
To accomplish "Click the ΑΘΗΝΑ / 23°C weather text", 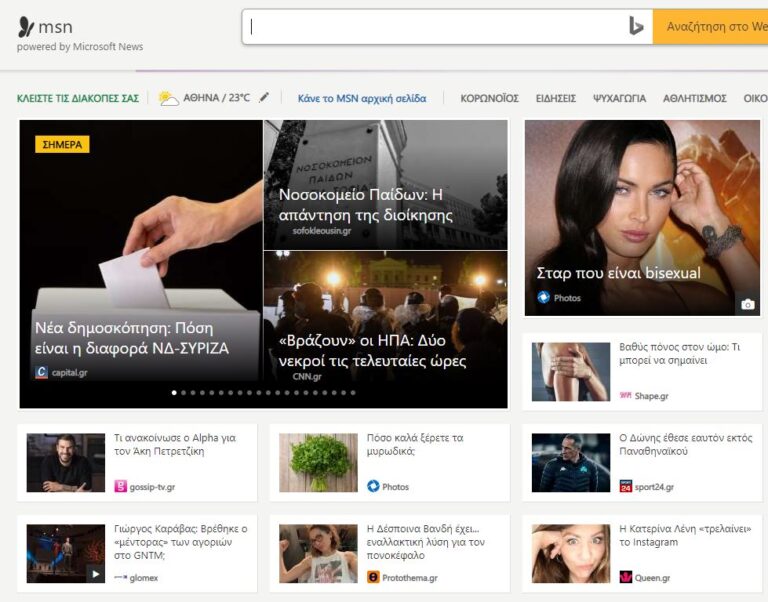I will pos(216,98).
